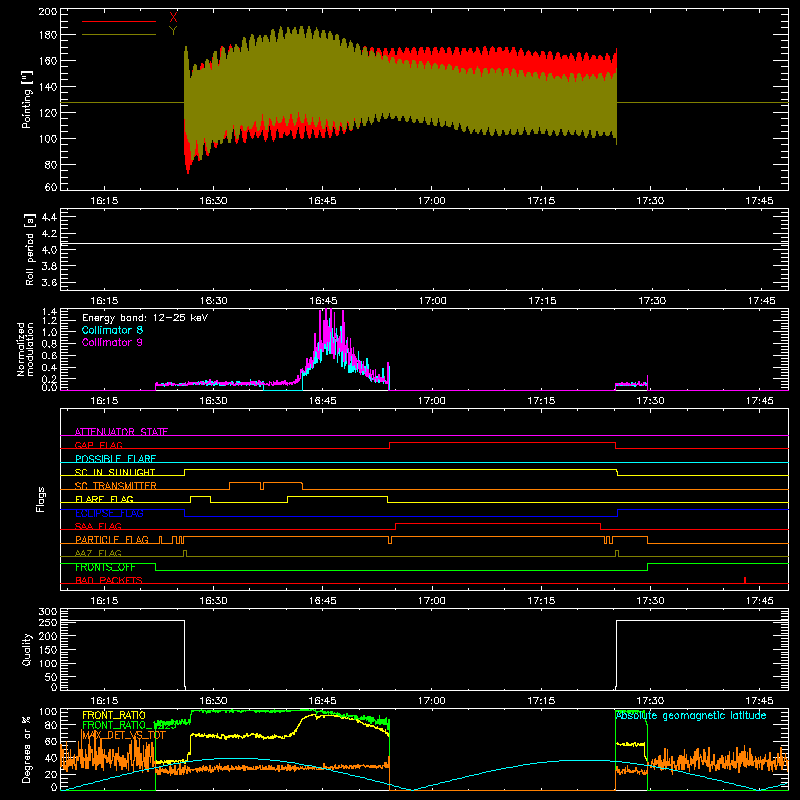This screenshot has height=800, width=800.
Task: Click the green FRONT_RATIO_1225 legend entry
Action: point(129,725)
